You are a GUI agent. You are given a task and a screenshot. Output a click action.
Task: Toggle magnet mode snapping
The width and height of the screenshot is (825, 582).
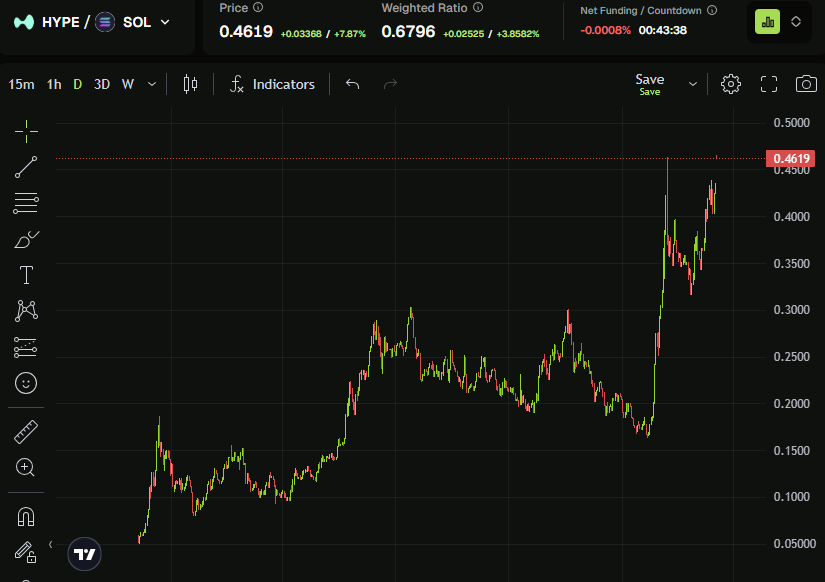pyautogui.click(x=26, y=517)
